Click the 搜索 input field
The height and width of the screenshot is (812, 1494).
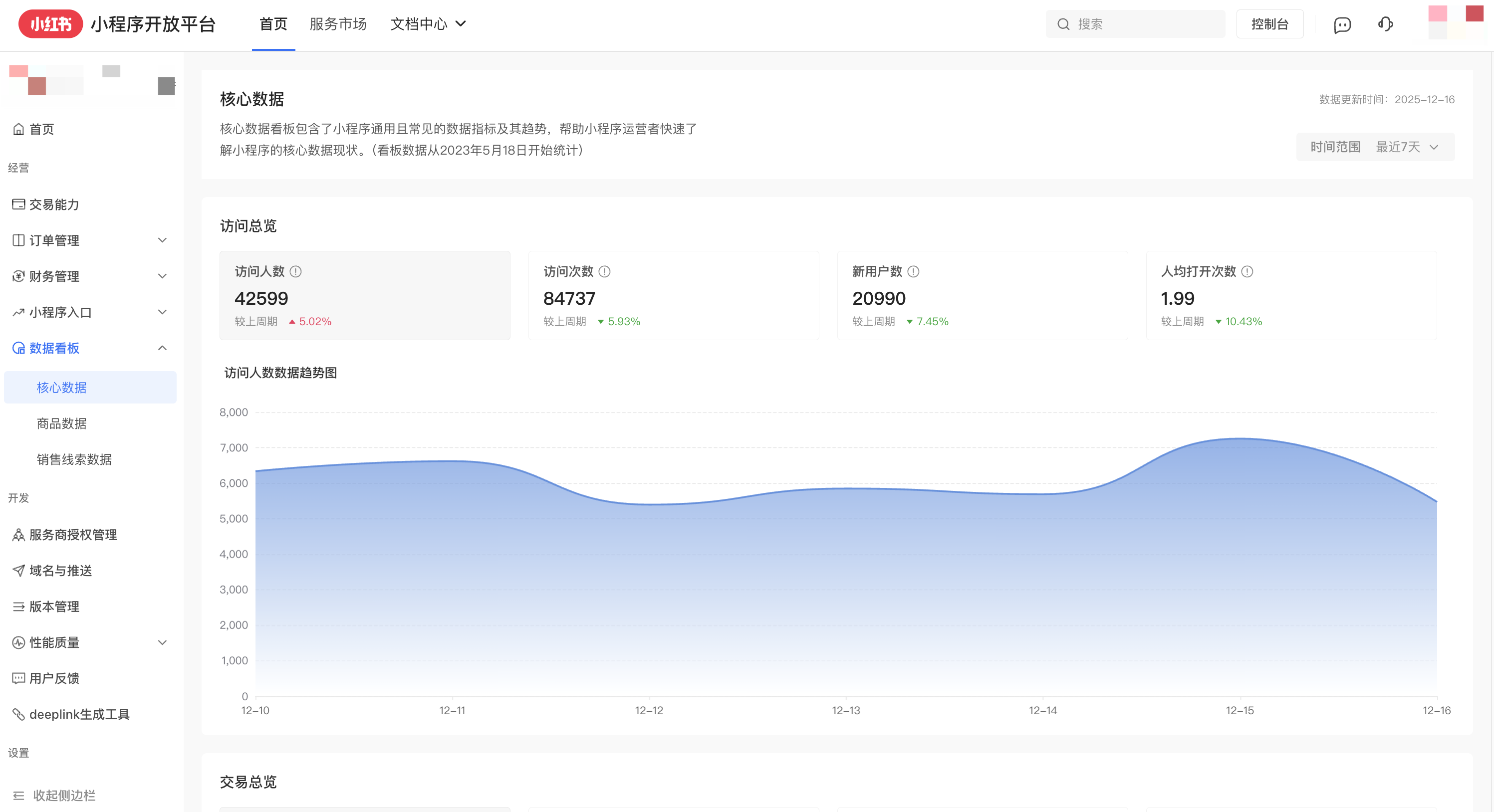tap(1143, 24)
